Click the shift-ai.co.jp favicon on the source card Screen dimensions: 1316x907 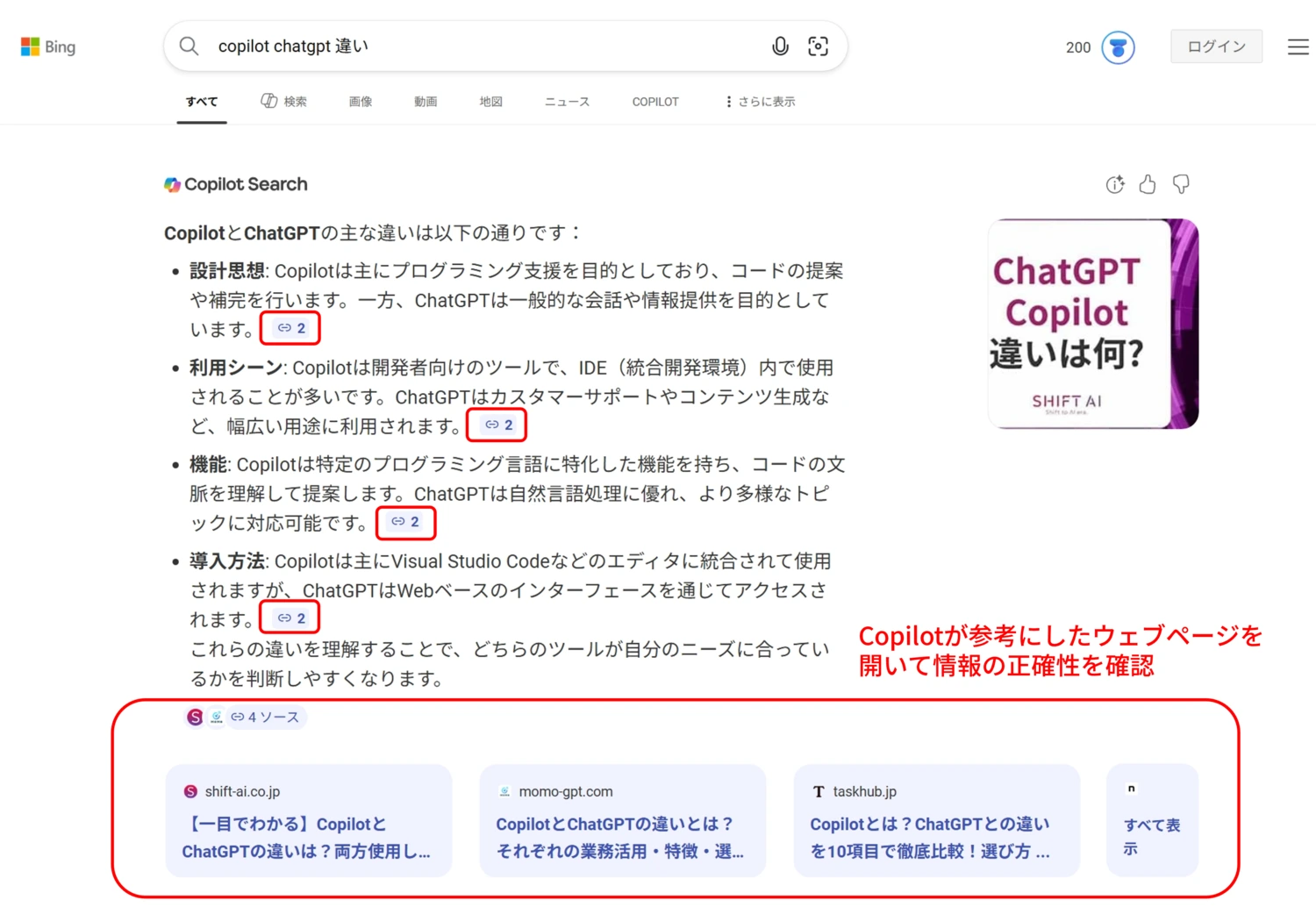click(x=190, y=790)
